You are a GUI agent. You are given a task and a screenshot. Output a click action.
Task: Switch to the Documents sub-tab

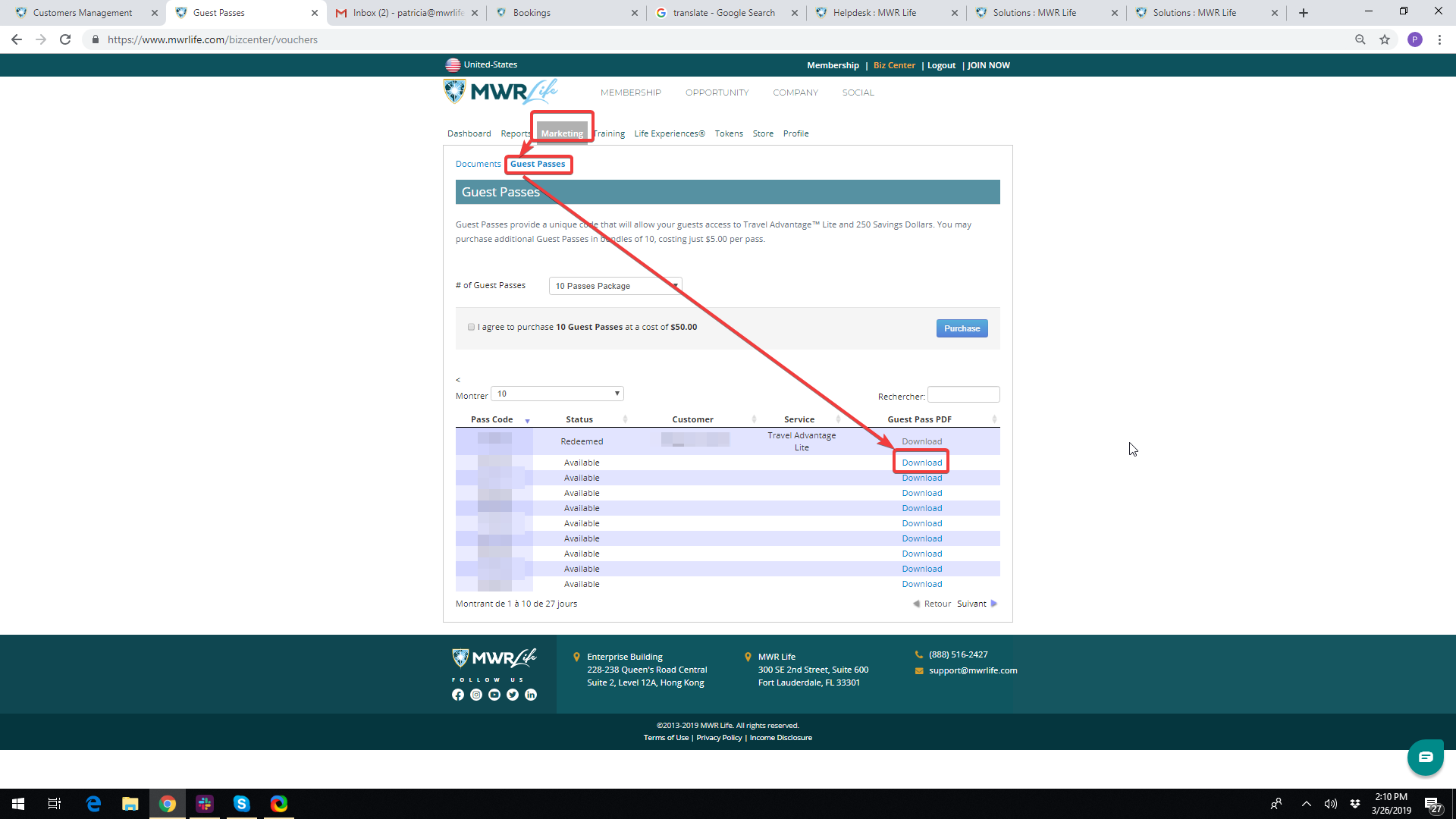coord(478,164)
